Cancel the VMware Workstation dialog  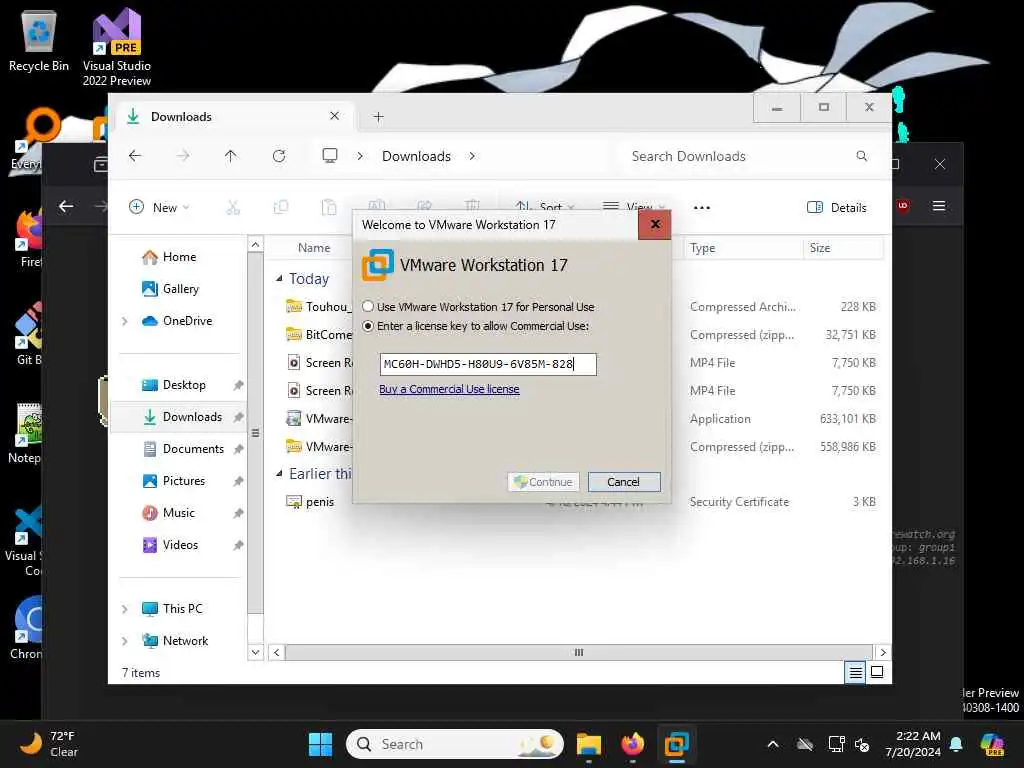tap(624, 482)
